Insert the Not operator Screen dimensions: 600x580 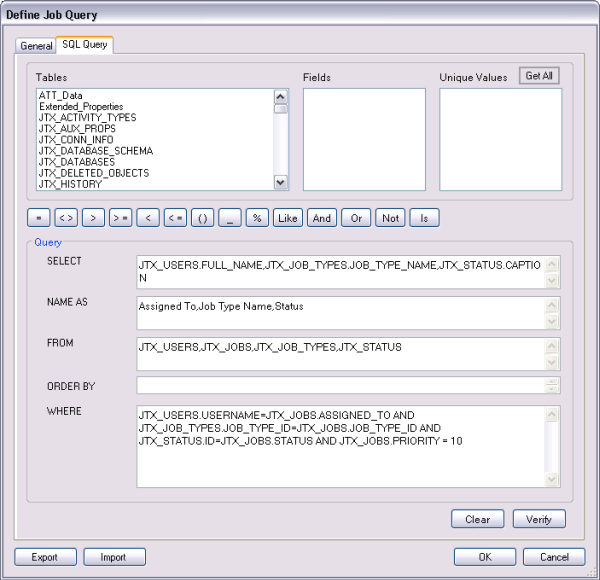[390, 218]
